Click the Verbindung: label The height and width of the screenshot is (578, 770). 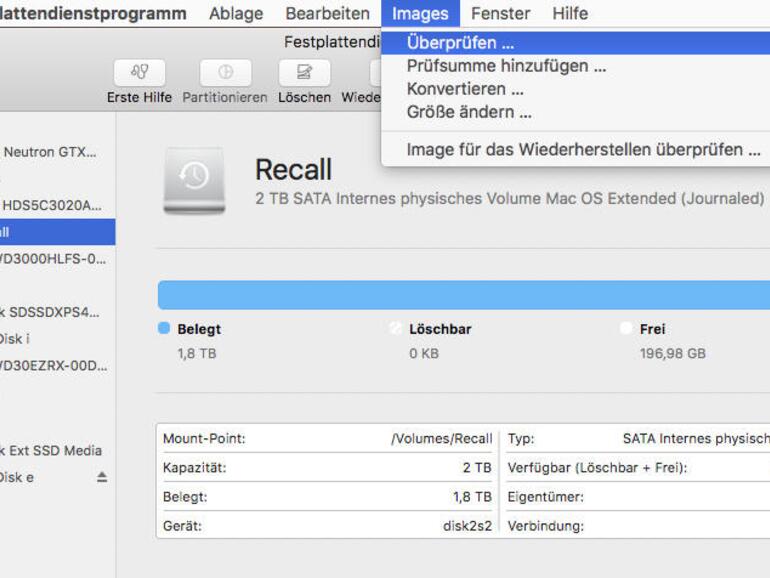pyautogui.click(x=546, y=526)
